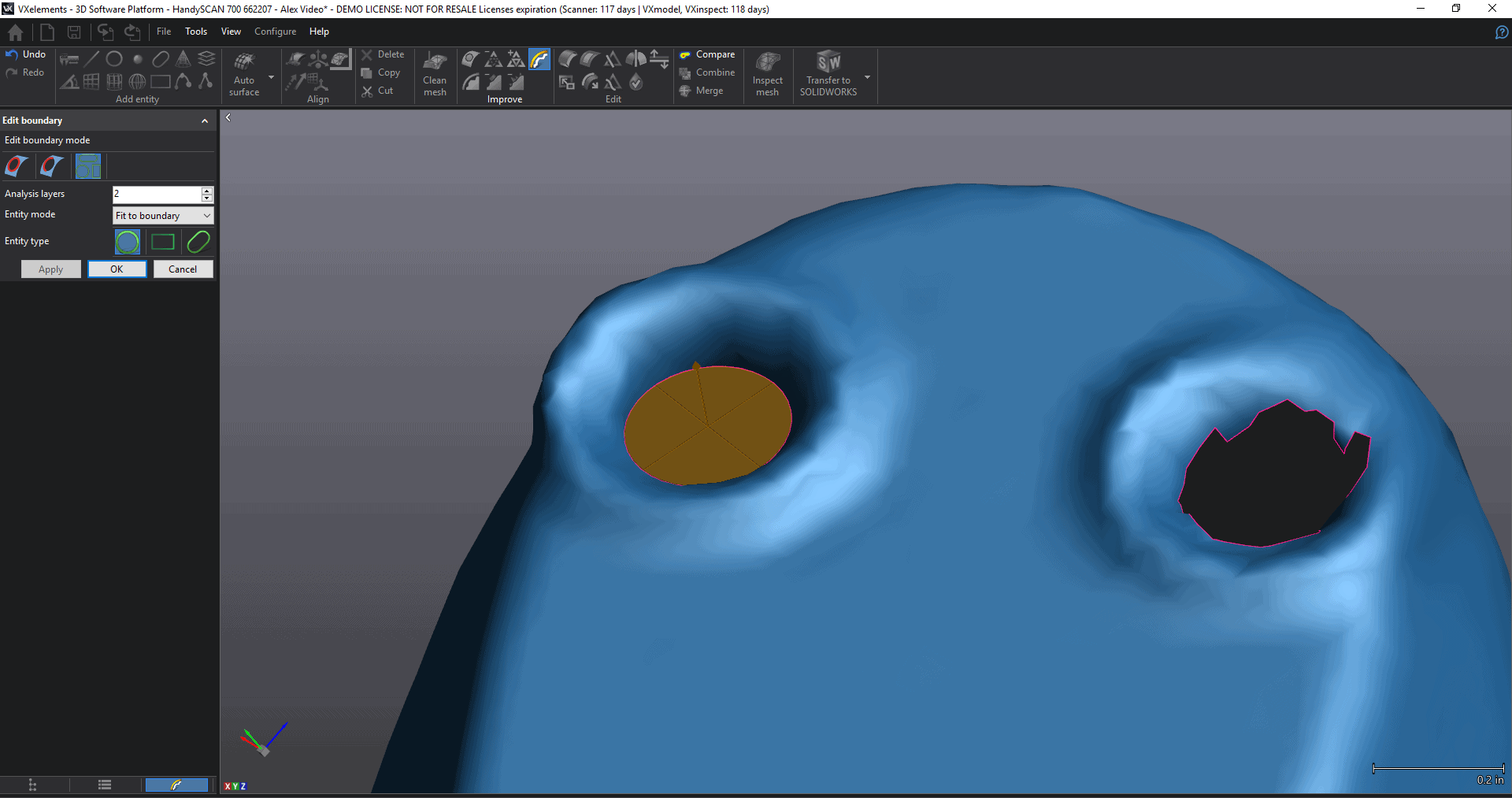
Task: Click the Home icon in top toolbar
Action: click(x=15, y=32)
